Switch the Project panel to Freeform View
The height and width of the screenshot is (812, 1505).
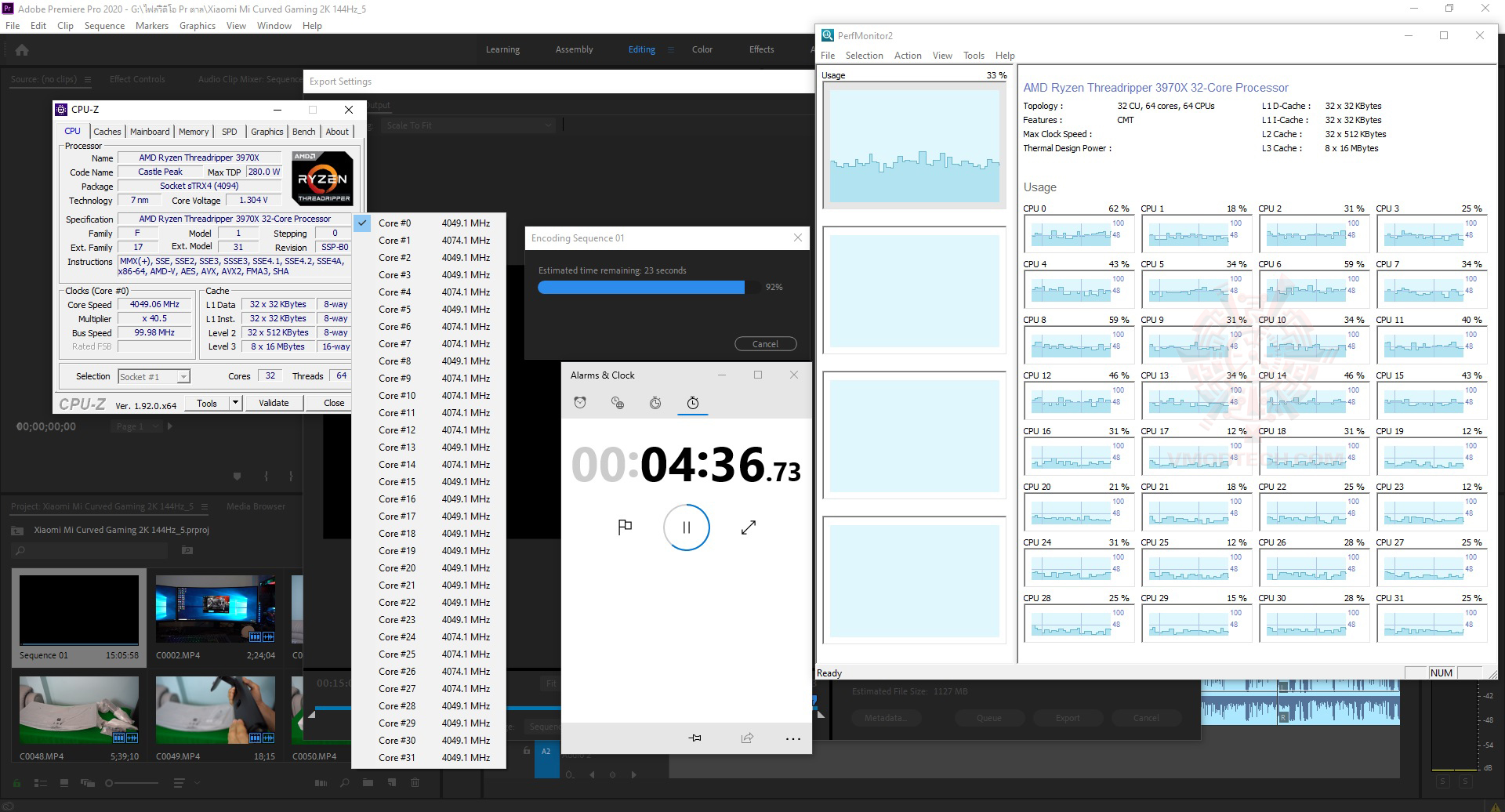[87, 783]
